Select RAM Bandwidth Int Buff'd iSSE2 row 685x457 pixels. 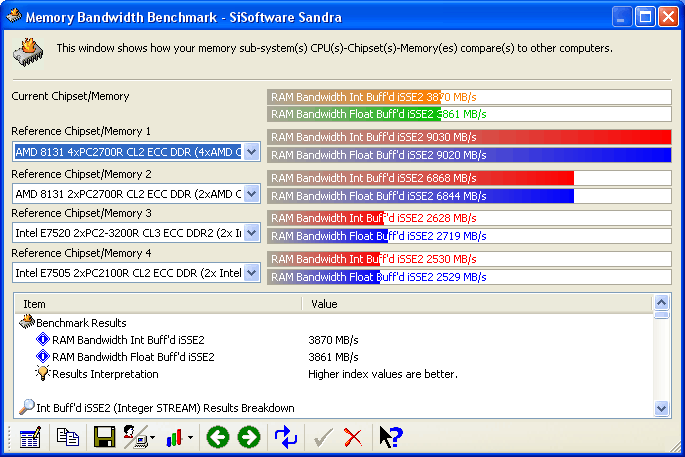(x=334, y=339)
